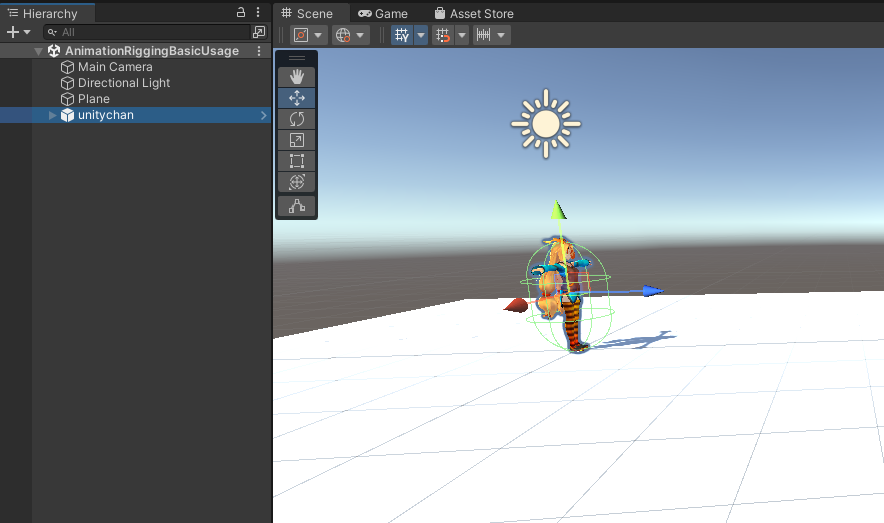Open the grid axis dropdown arrow
This screenshot has width=884, height=523.
pos(421,35)
